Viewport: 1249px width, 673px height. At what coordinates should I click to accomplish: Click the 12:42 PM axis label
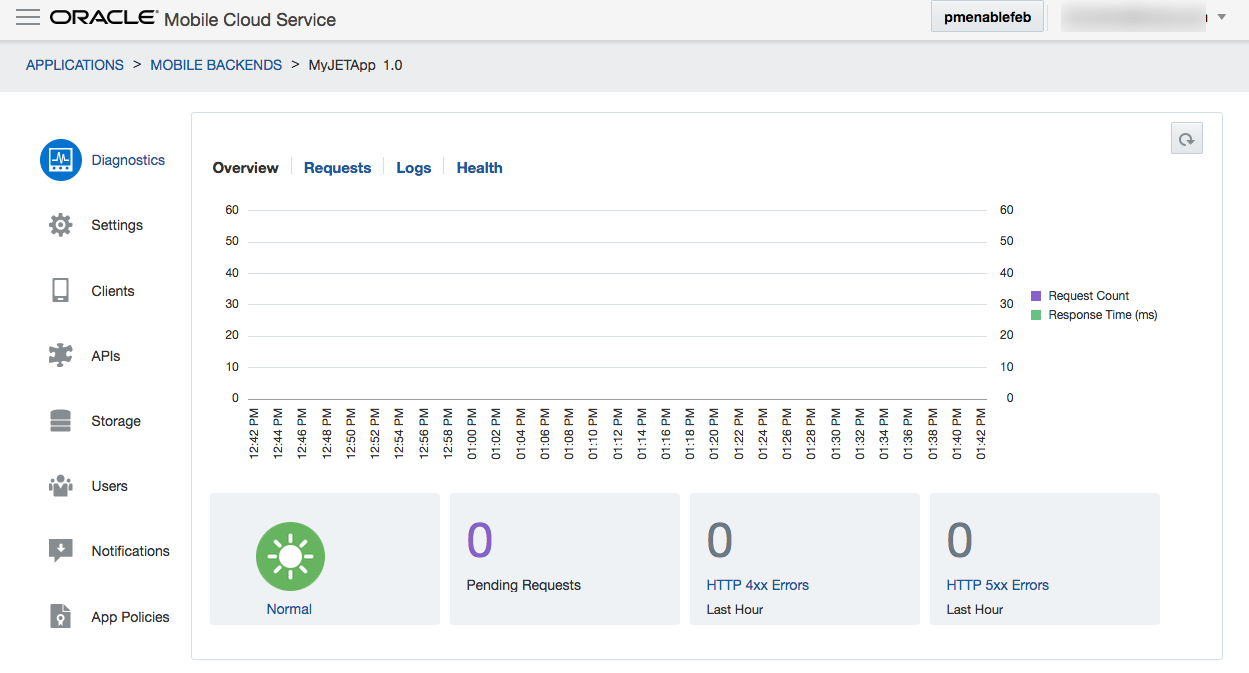(254, 433)
